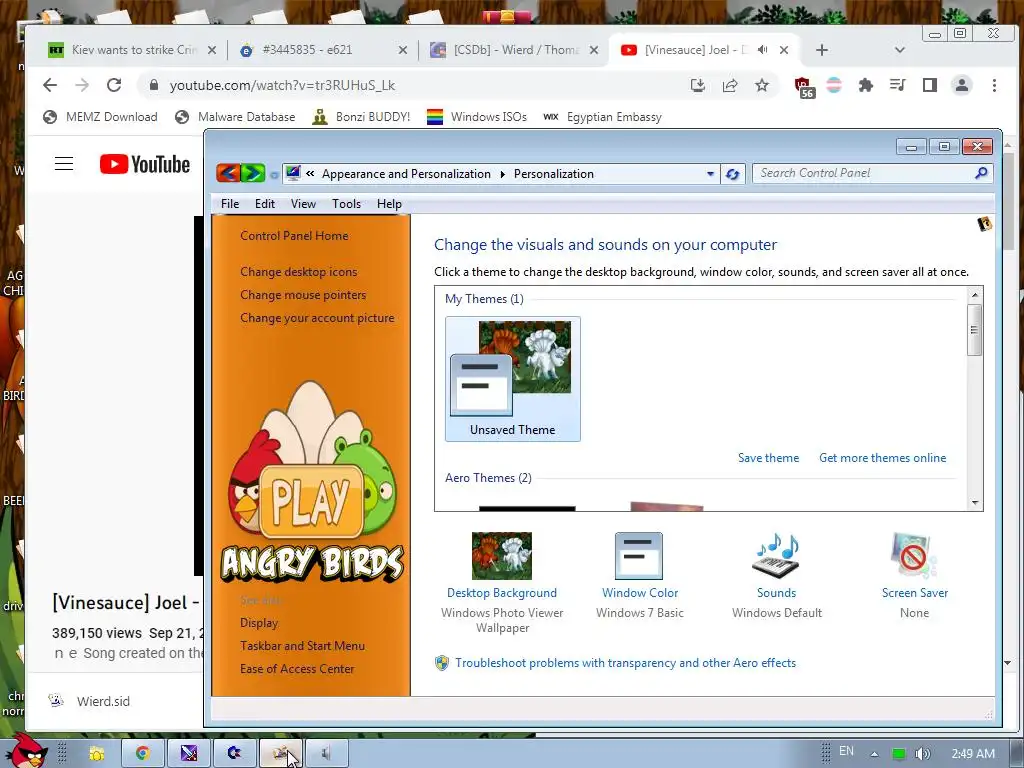
Task: Open the Chrome profile avatar
Action: [x=961, y=86]
